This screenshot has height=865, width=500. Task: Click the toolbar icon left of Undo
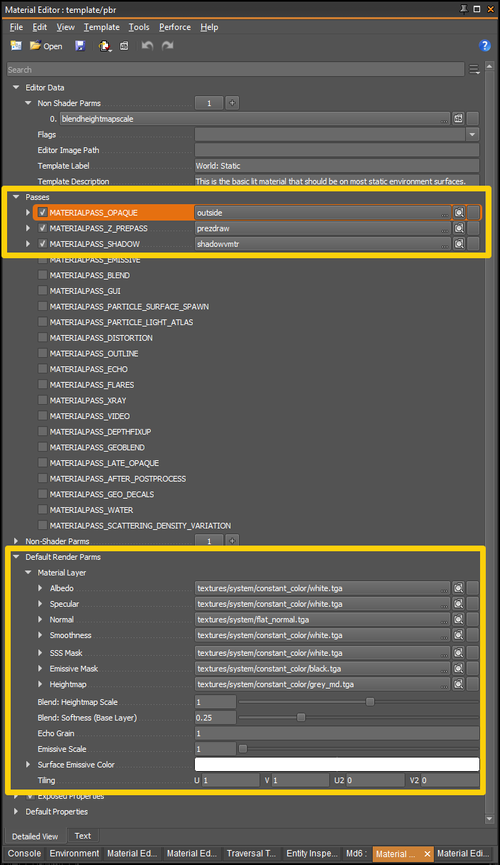tap(124, 46)
